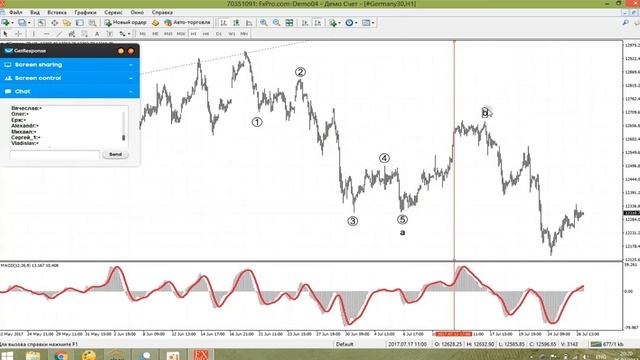Toggle Авто-торговля auto trading
The width and height of the screenshot is (640, 360).
pyautogui.click(x=187, y=23)
